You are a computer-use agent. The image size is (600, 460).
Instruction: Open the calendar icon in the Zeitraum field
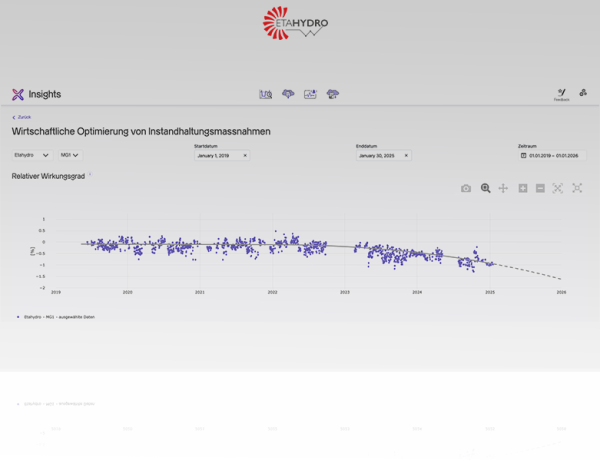523,155
